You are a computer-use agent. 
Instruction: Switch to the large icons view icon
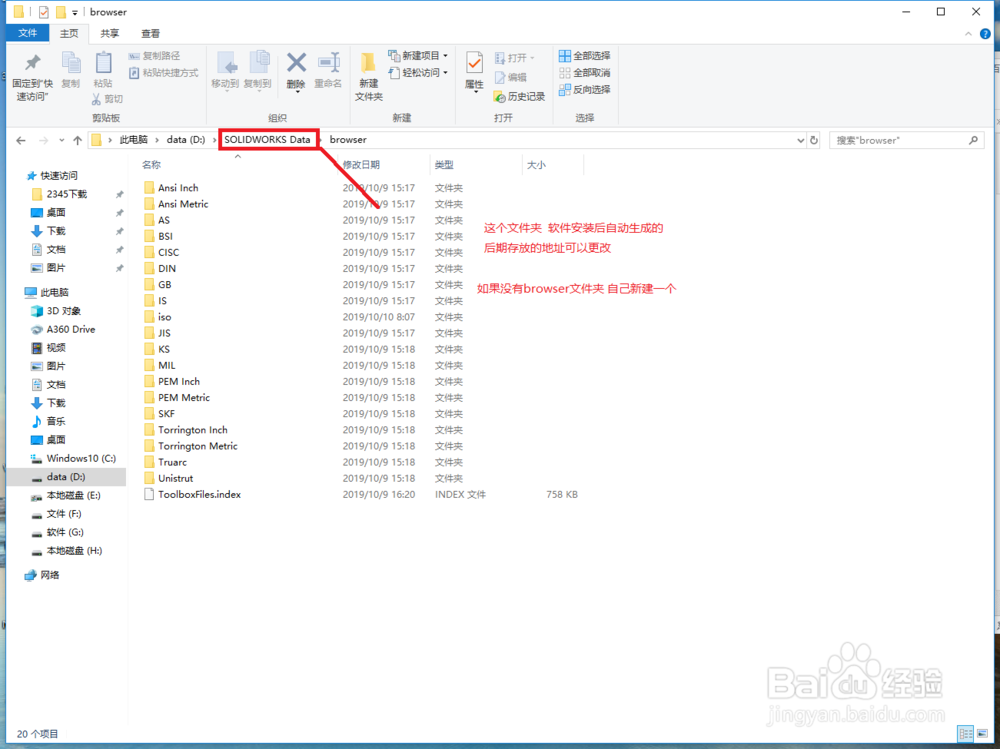[x=982, y=734]
